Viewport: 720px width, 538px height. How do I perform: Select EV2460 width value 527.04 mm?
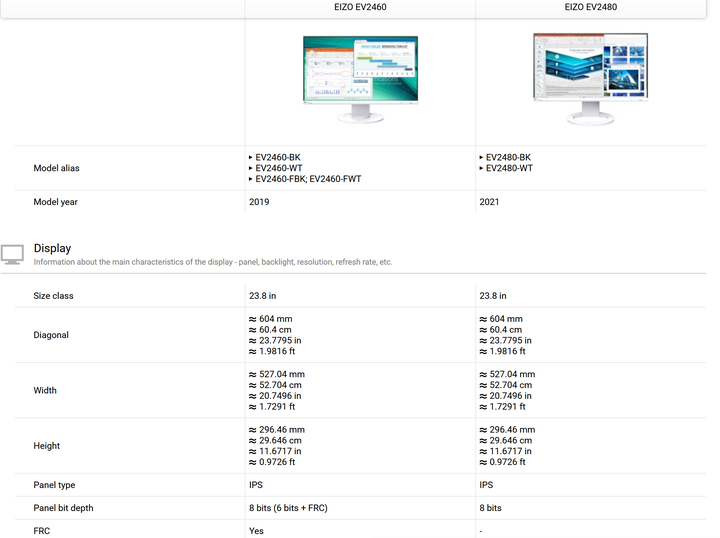pos(277,375)
